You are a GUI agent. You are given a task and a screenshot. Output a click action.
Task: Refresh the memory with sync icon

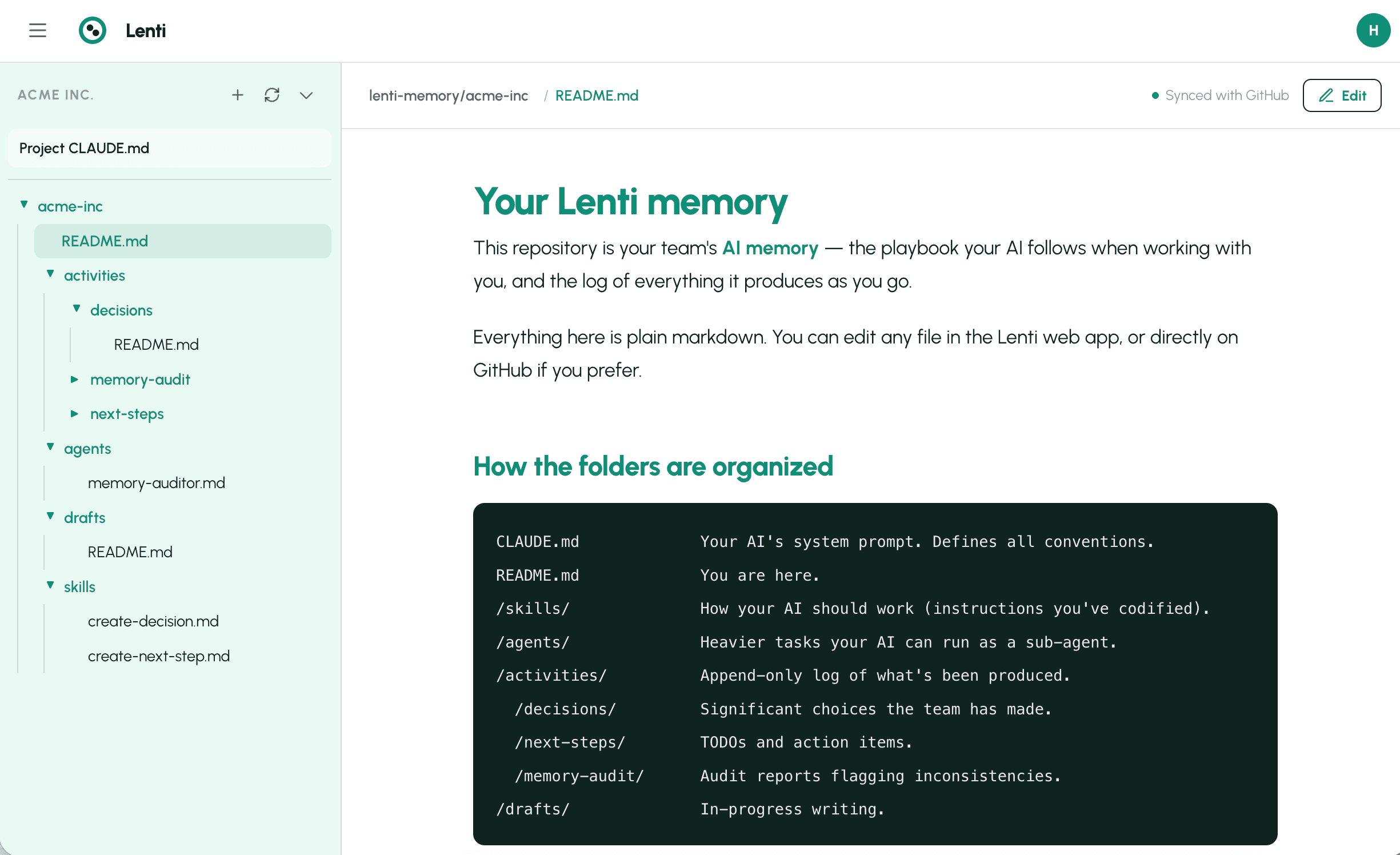(272, 95)
